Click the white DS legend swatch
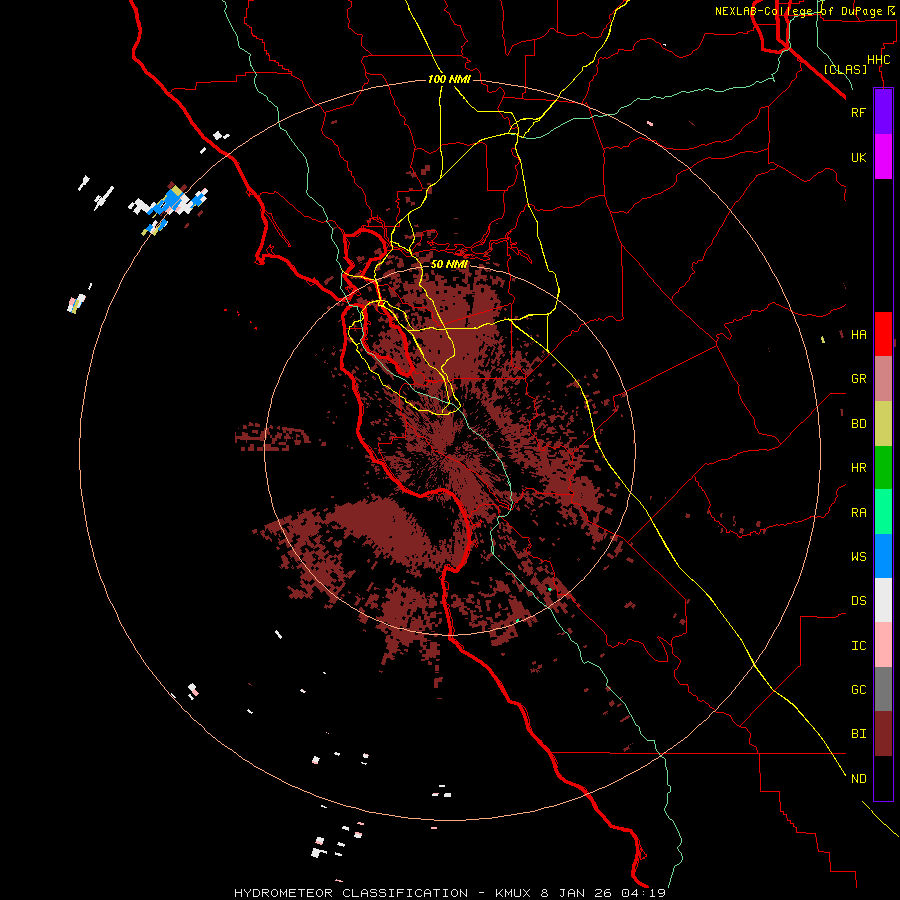 pyautogui.click(x=883, y=600)
